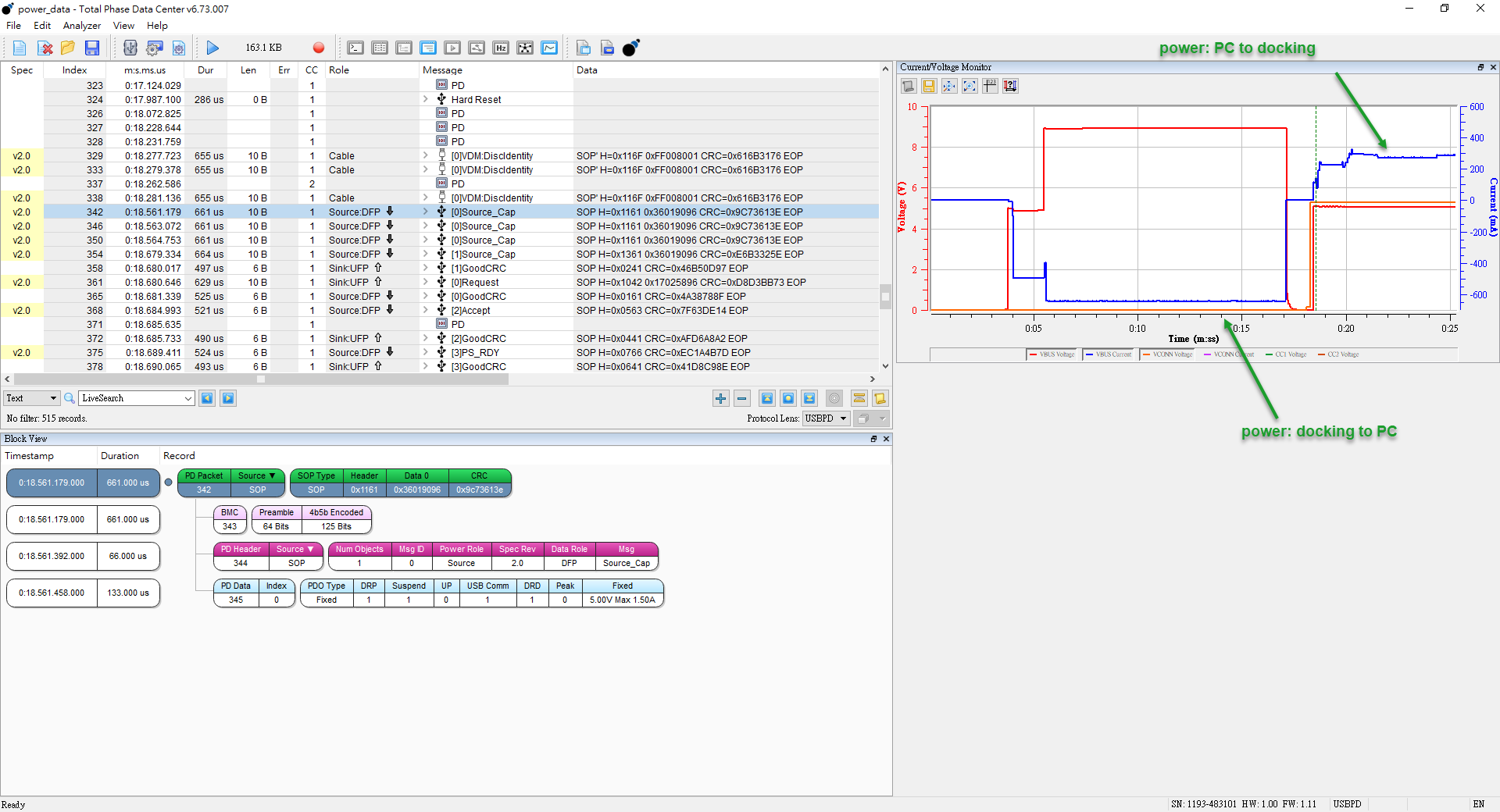Click the red Stop Capture button

tap(319, 48)
